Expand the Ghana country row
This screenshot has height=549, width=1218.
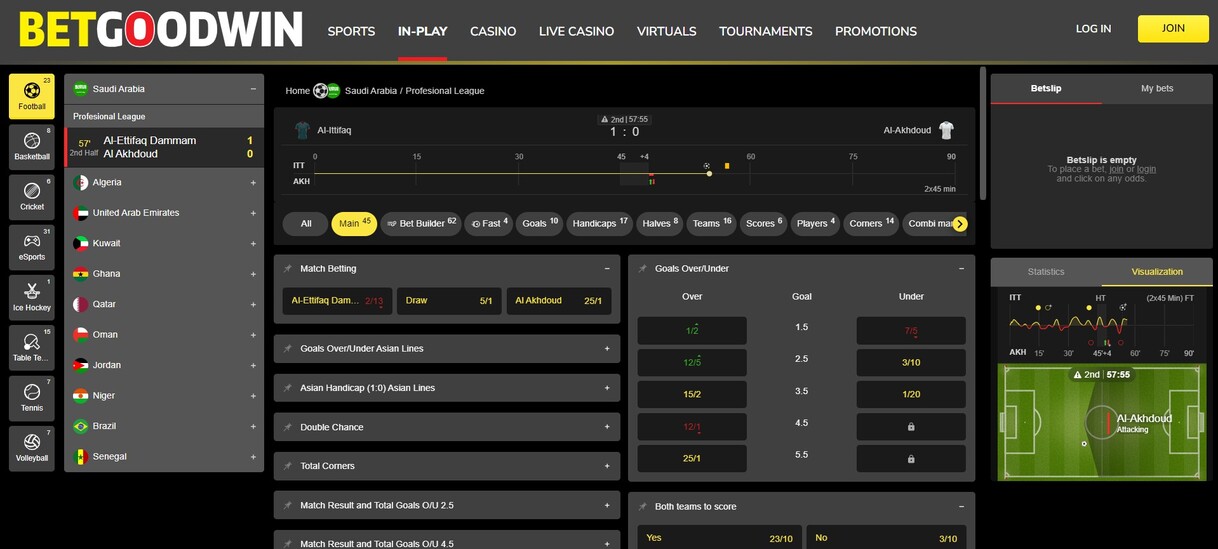253,274
